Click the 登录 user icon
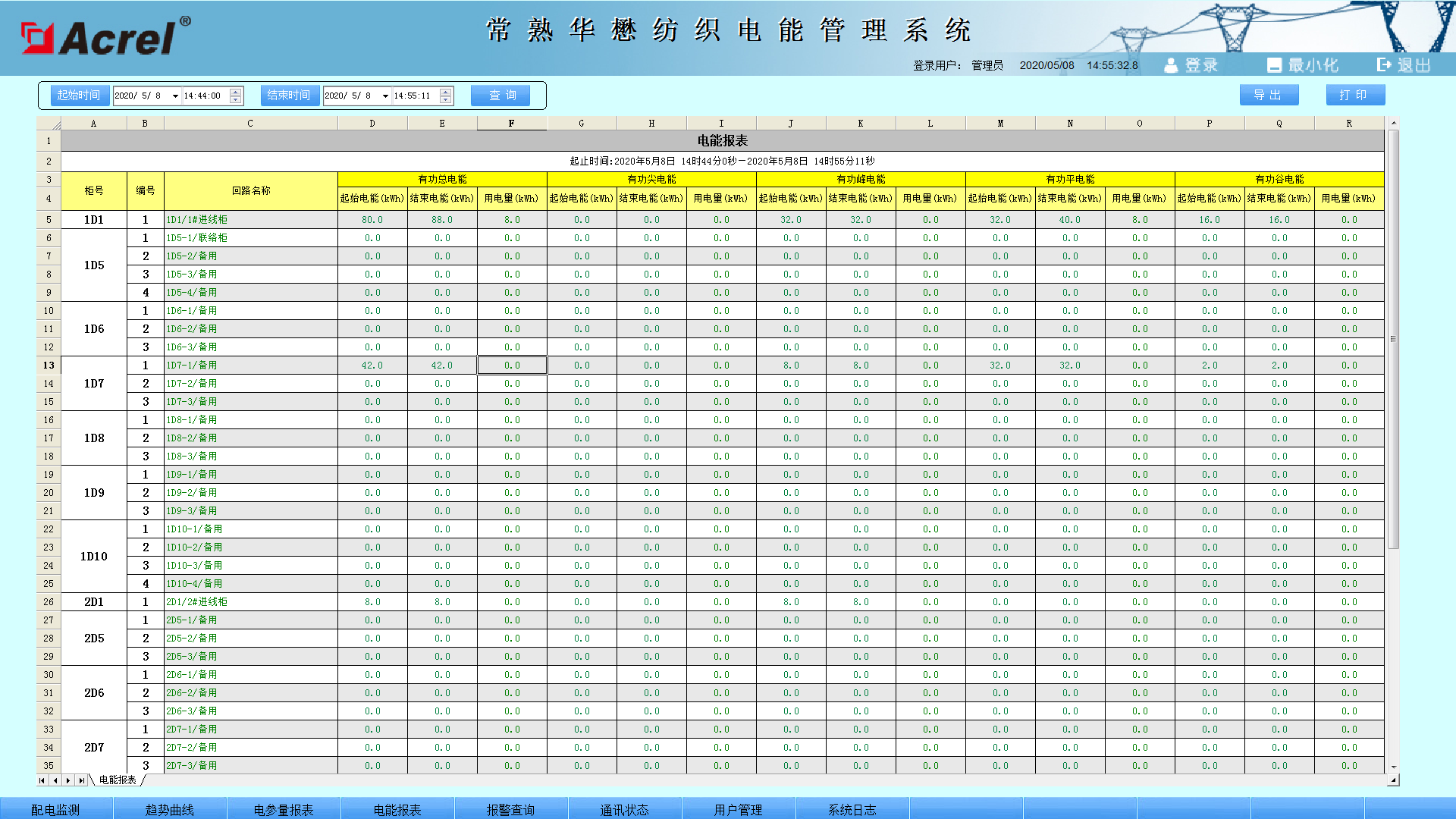Viewport: 1456px width, 819px height. point(1171,65)
